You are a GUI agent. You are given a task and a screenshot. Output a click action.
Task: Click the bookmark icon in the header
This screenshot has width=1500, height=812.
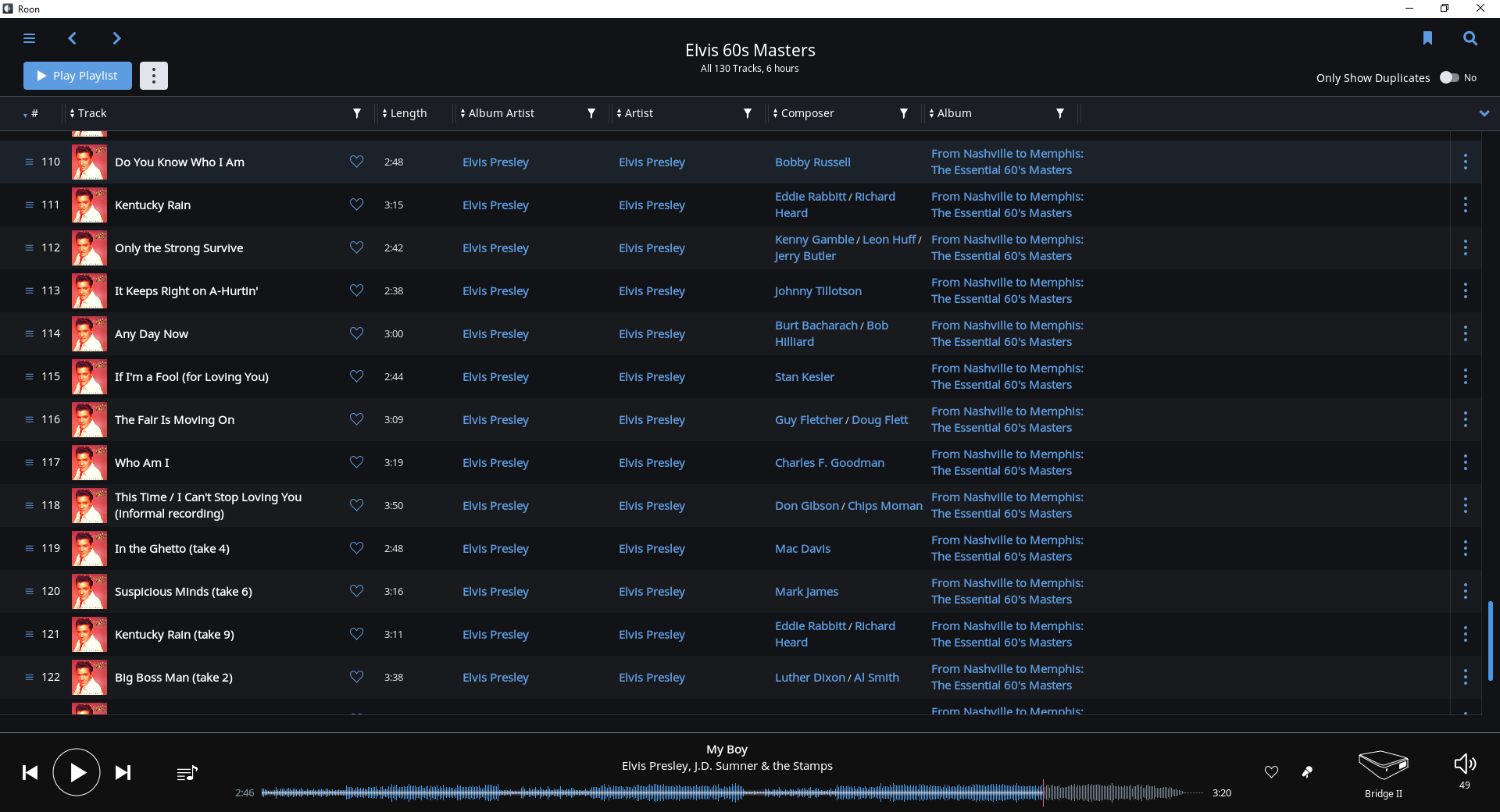pos(1427,38)
